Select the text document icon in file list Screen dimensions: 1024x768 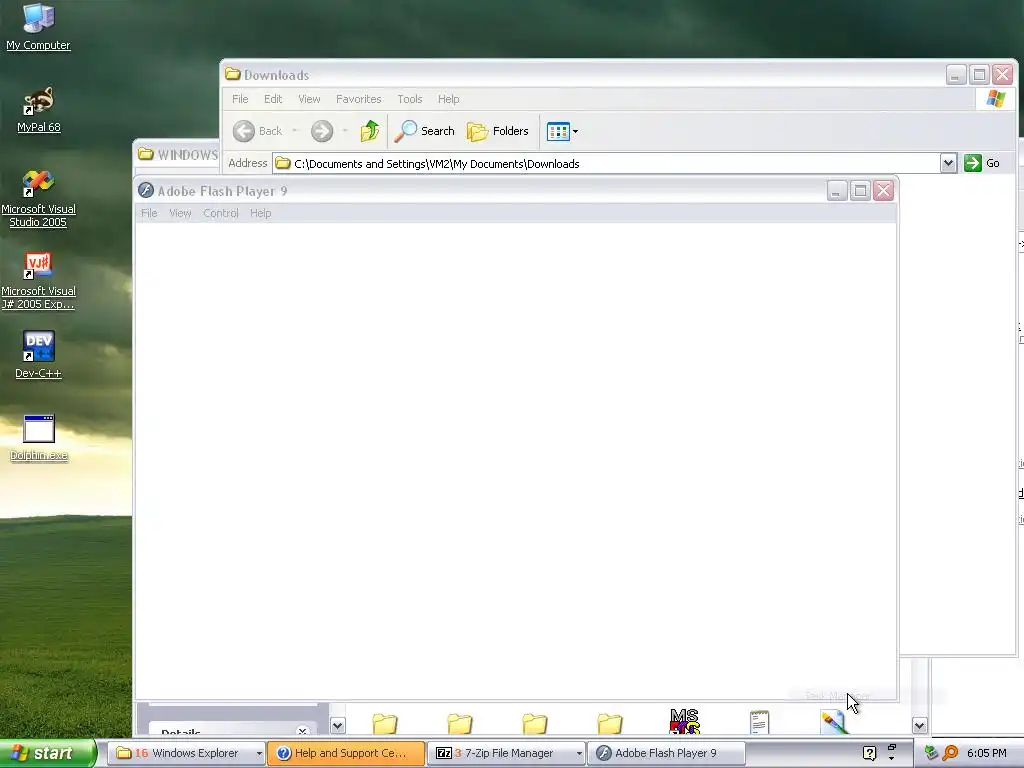[x=759, y=722]
